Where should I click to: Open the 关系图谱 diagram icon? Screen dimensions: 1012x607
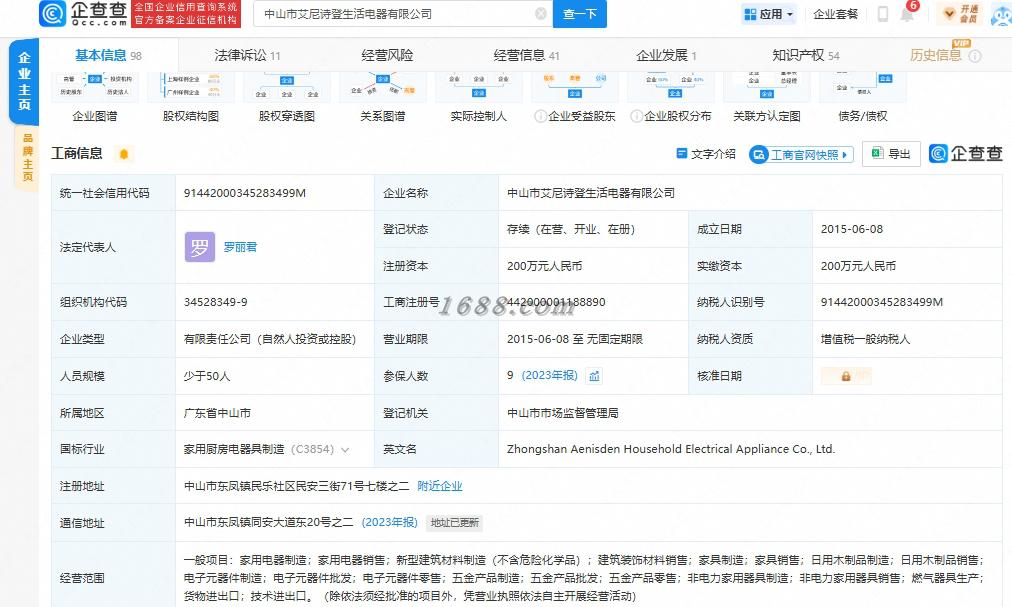click(383, 87)
